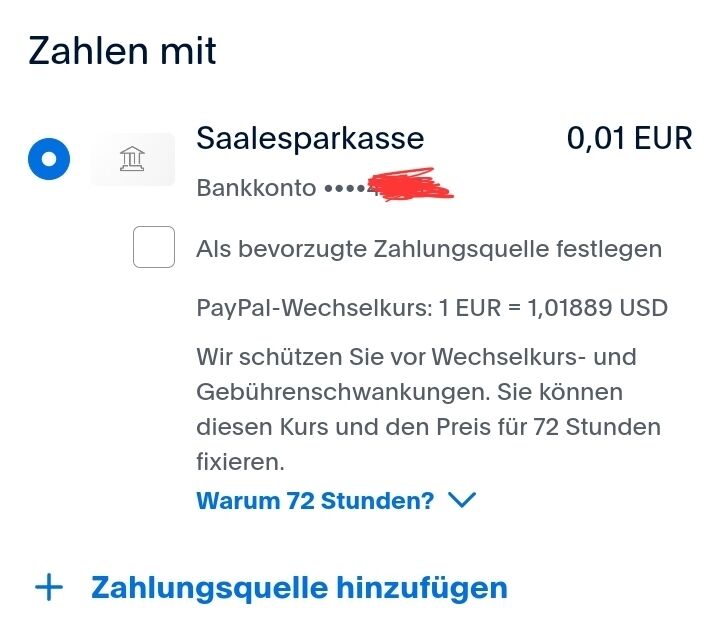Viewport: 705px width, 634px height.
Task: Click the 'Als bevorzugte Zahlungsquelle festlegen' label
Action: tap(429, 249)
